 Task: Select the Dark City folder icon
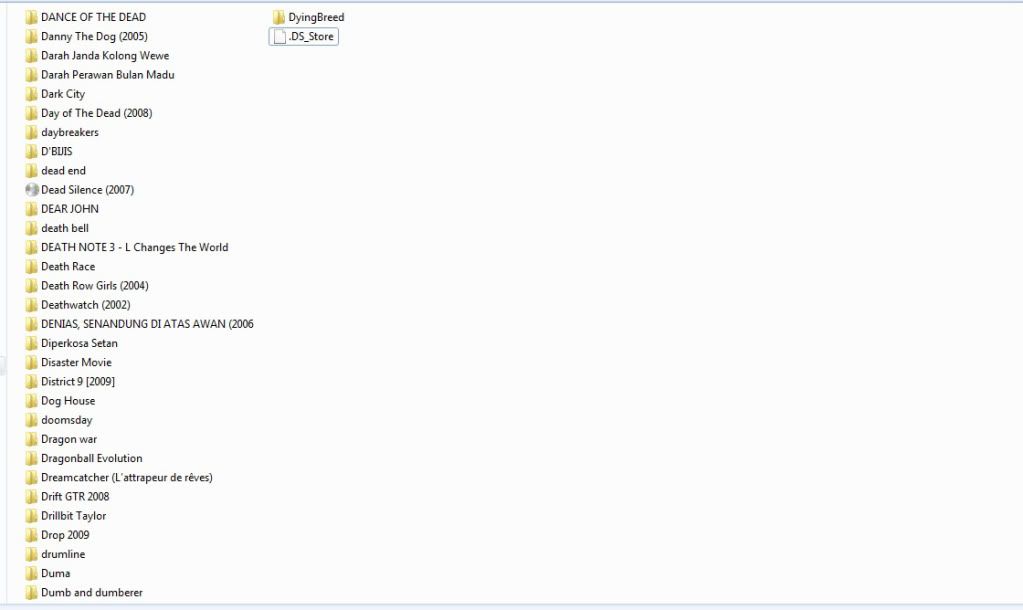click(x=31, y=94)
